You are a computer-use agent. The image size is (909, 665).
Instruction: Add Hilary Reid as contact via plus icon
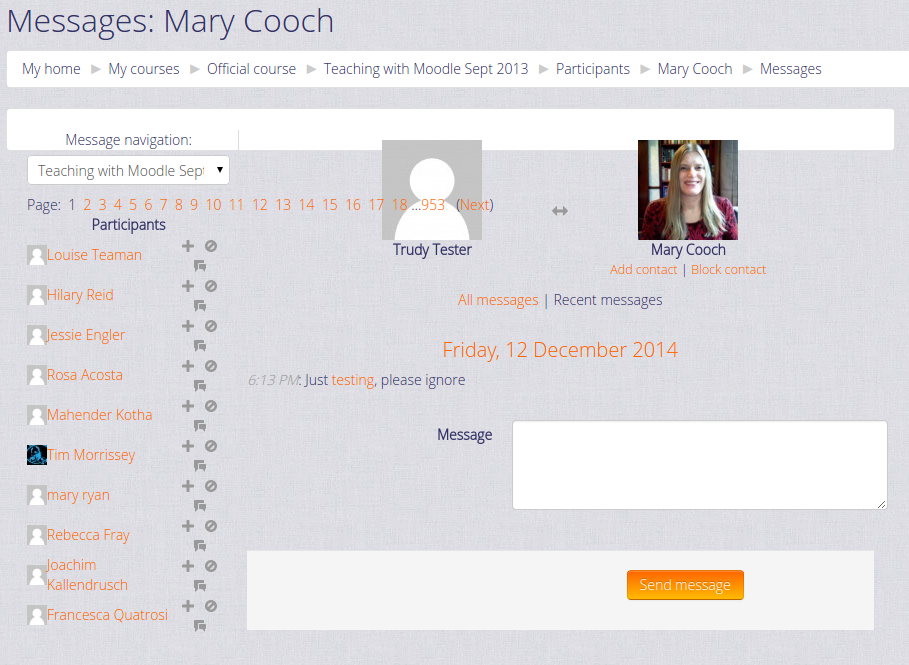(188, 286)
